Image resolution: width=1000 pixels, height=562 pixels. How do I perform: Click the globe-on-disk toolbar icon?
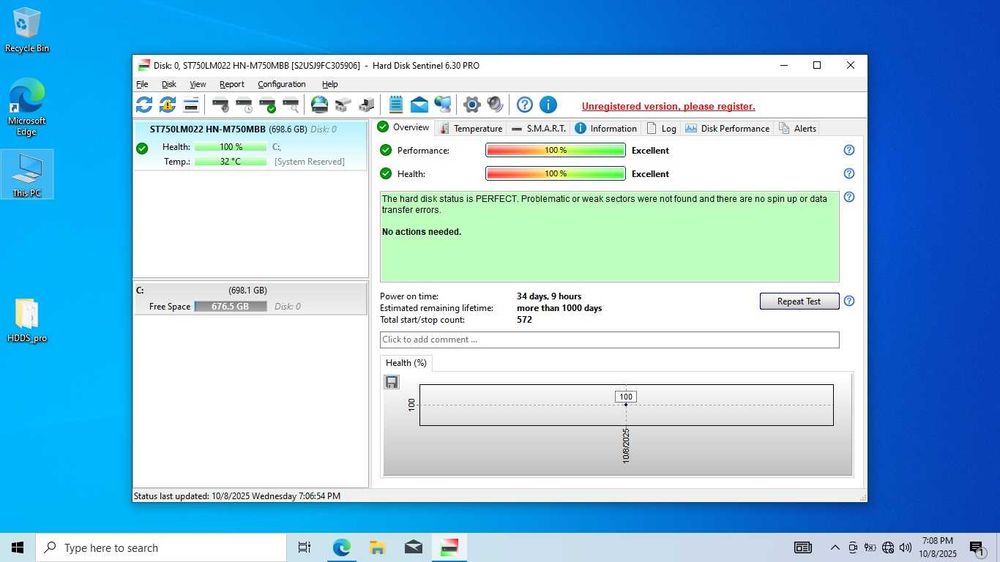[x=320, y=105]
